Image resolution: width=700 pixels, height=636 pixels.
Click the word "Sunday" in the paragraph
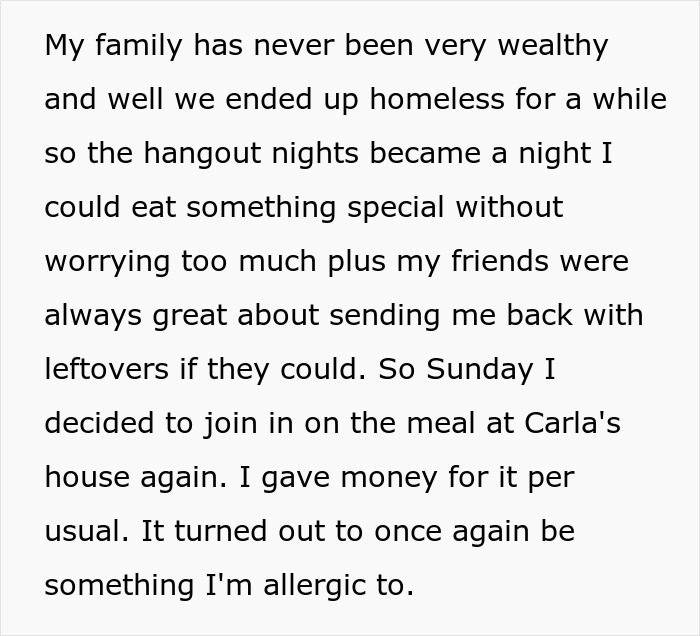pos(480,370)
